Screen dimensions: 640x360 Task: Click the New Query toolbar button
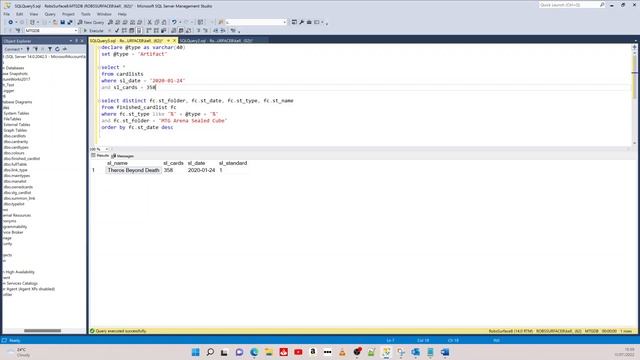point(91,22)
